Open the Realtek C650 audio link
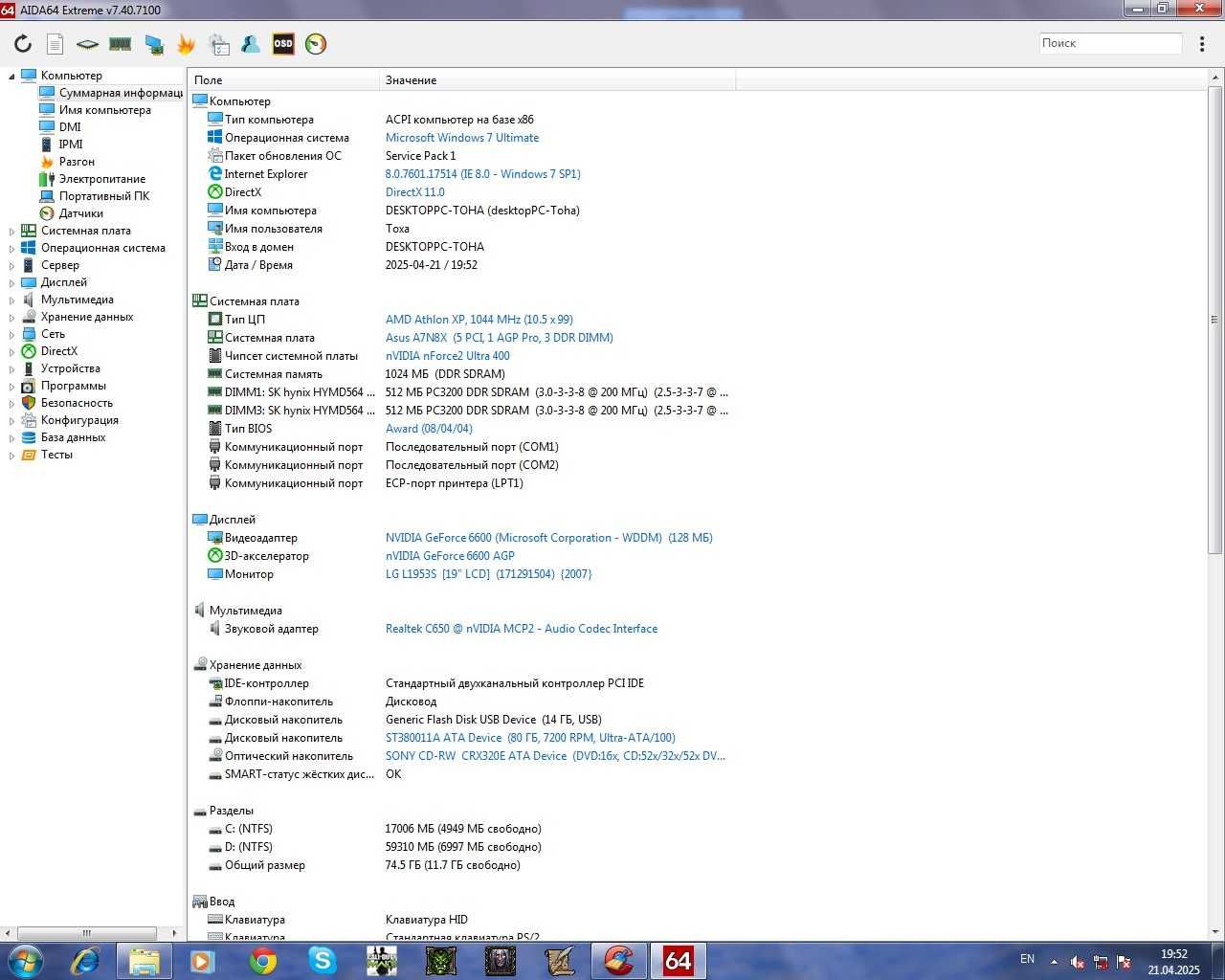Viewport: 1225px width, 980px height. (522, 629)
